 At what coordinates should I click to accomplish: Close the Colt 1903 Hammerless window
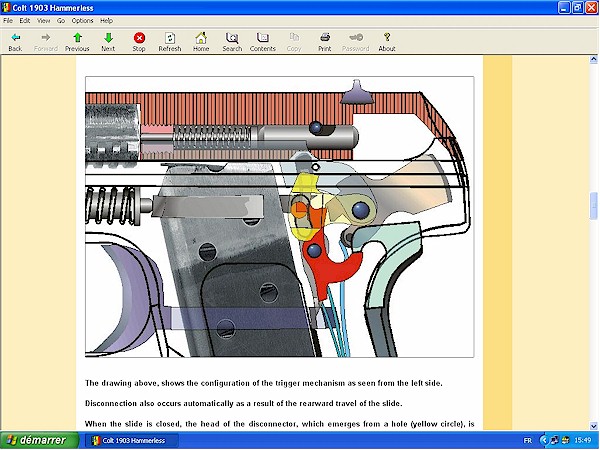pos(592,8)
